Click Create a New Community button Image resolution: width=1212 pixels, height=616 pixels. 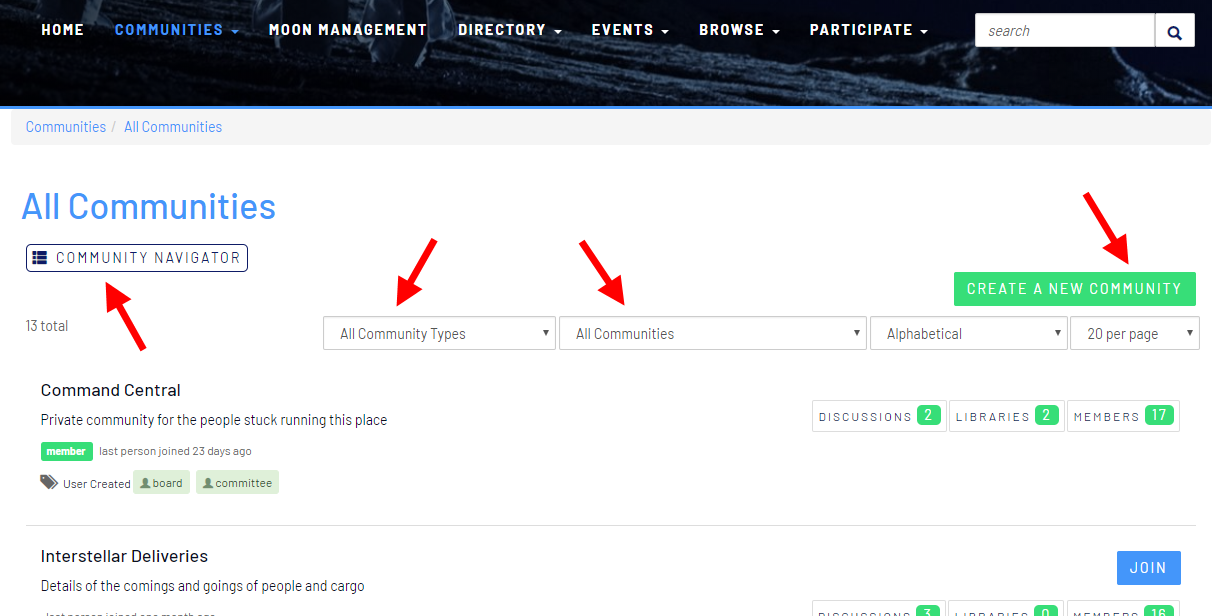pyautogui.click(x=1074, y=288)
